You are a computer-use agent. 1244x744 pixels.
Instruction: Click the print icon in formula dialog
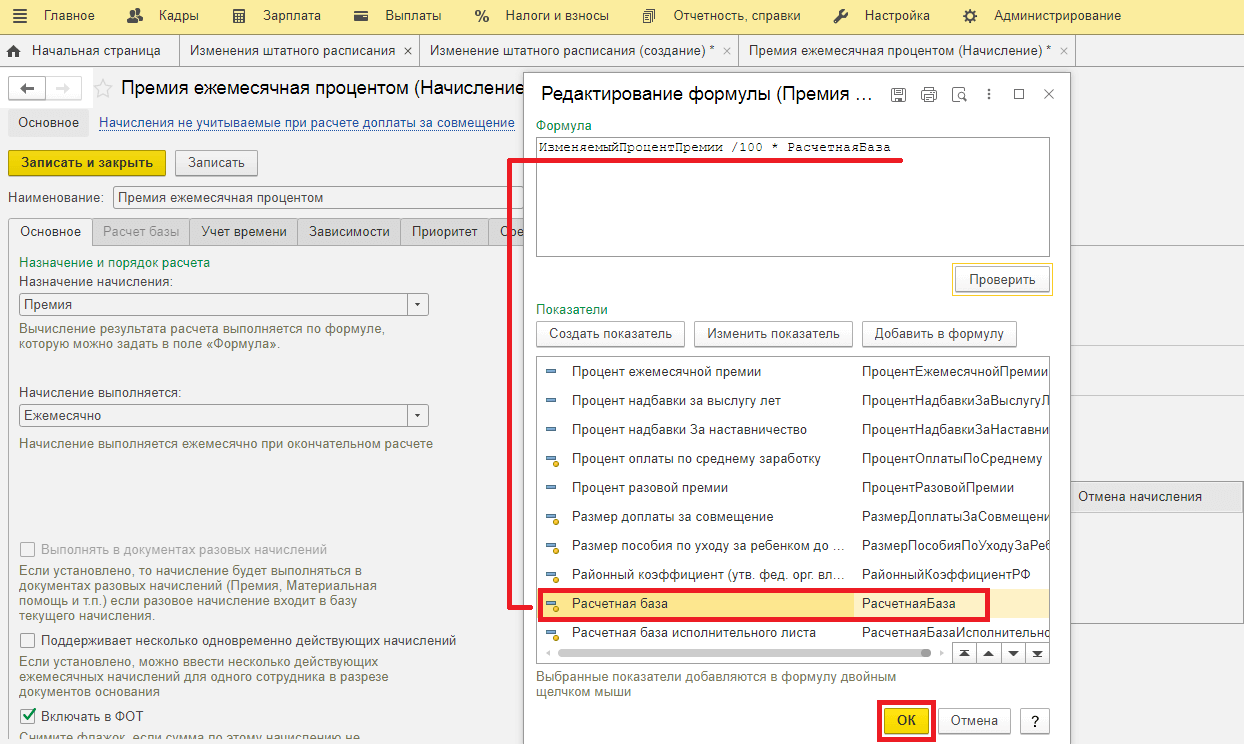click(x=928, y=94)
